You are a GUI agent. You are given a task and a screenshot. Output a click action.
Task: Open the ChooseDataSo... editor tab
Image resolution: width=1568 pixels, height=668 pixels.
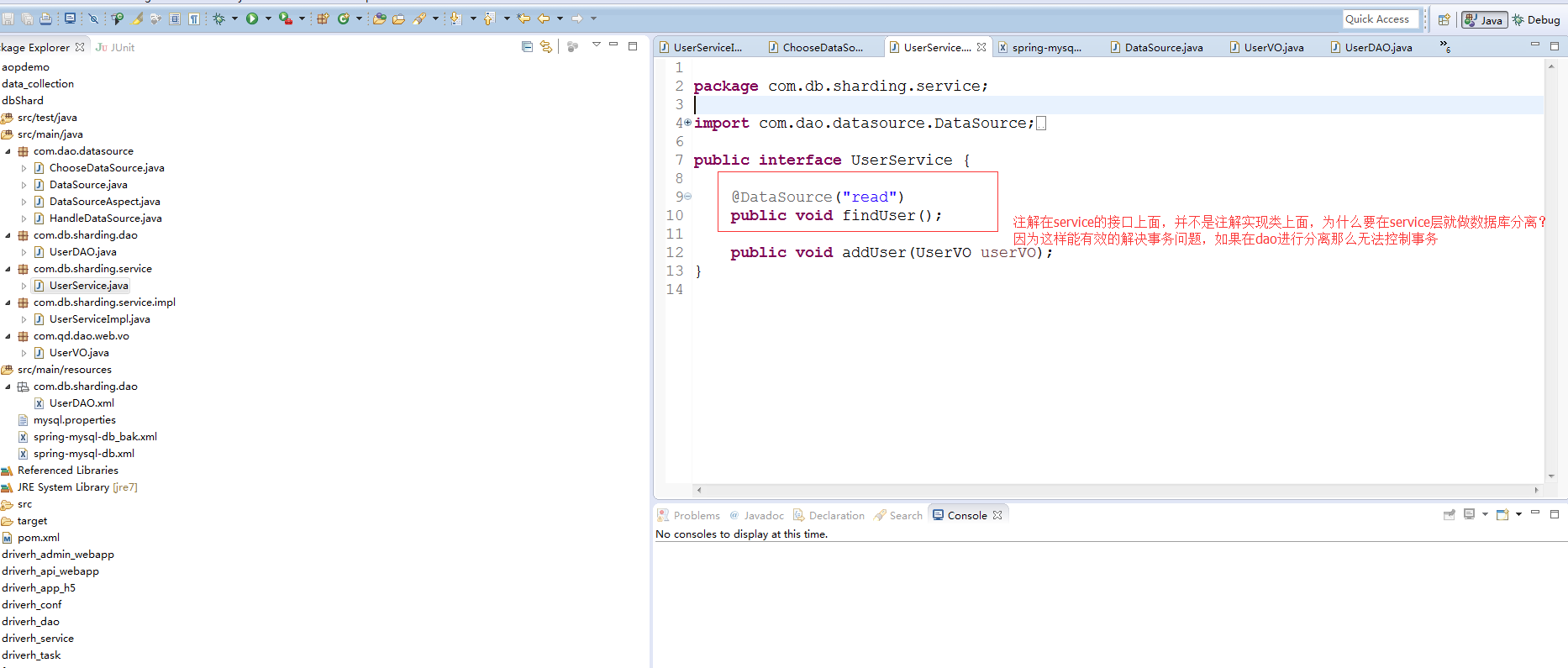tap(816, 47)
